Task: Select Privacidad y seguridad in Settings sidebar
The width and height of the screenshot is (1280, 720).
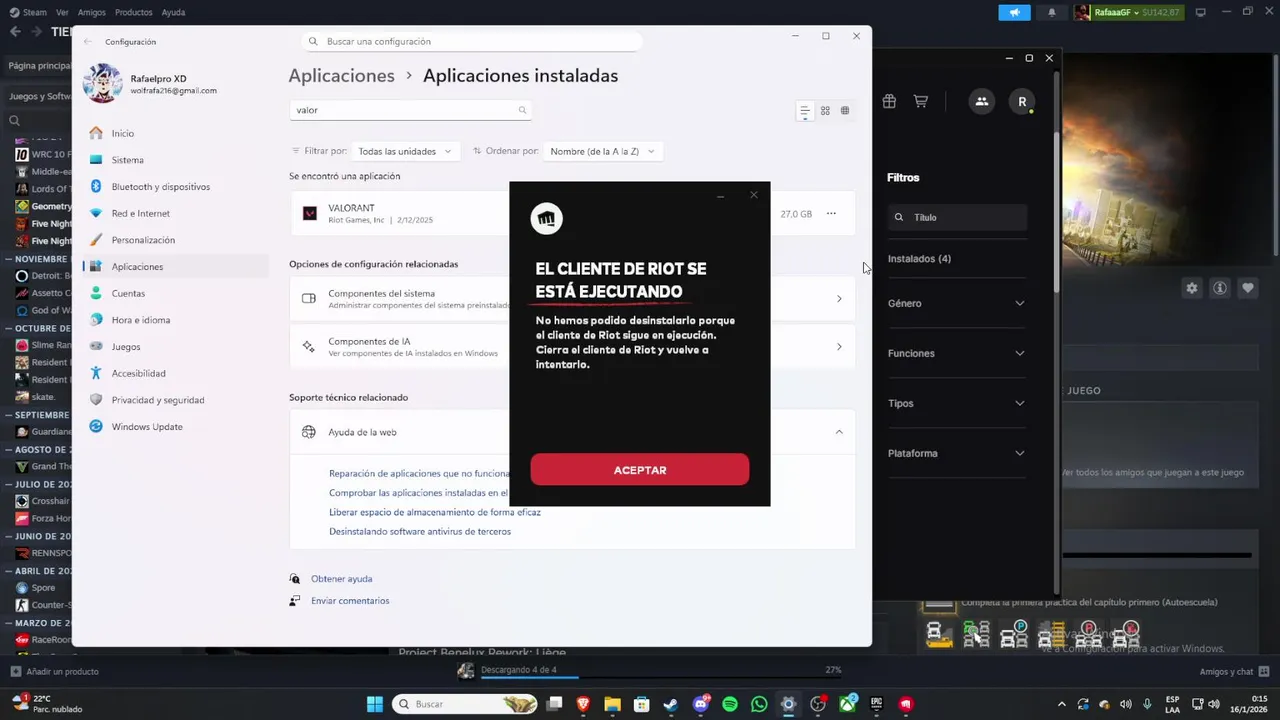Action: point(176,400)
